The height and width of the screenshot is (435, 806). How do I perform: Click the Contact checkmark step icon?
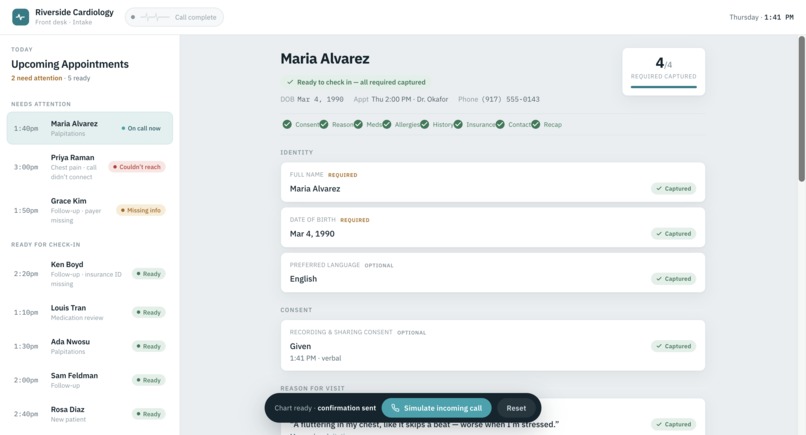[500, 124]
